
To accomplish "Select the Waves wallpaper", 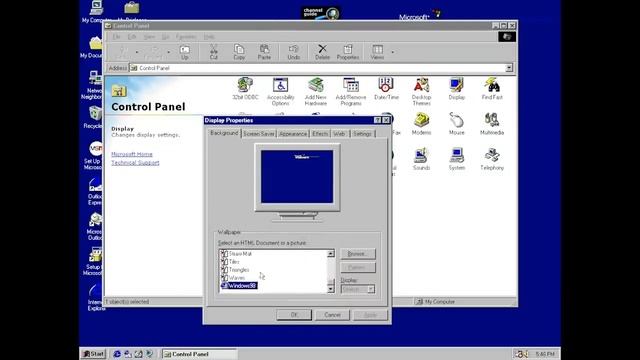I will 233,278.
